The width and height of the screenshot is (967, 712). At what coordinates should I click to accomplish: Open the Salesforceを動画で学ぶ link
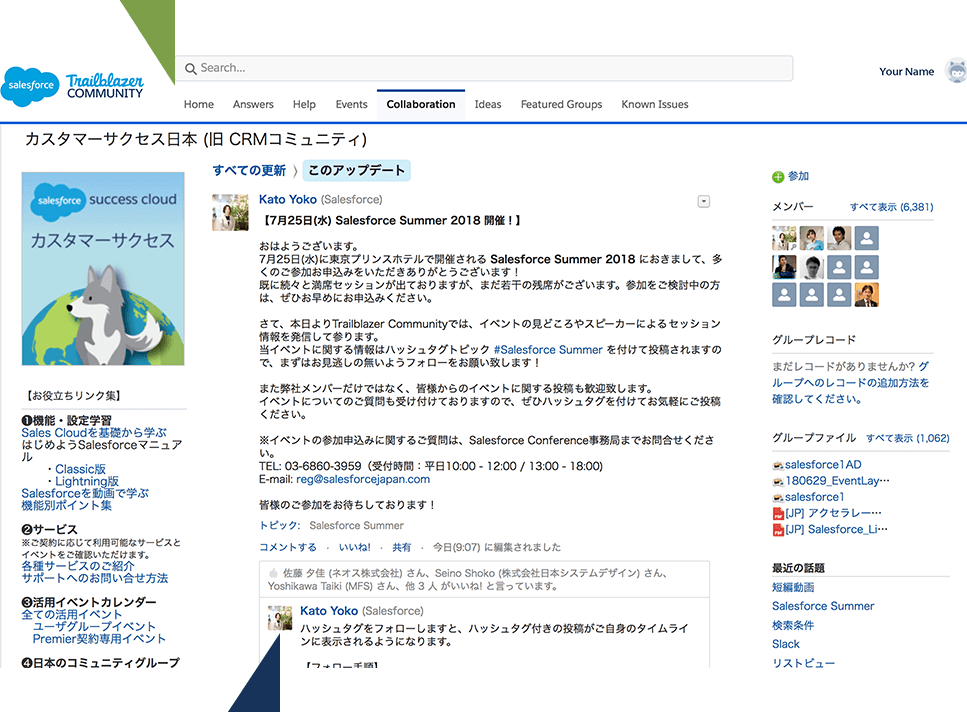point(85,493)
